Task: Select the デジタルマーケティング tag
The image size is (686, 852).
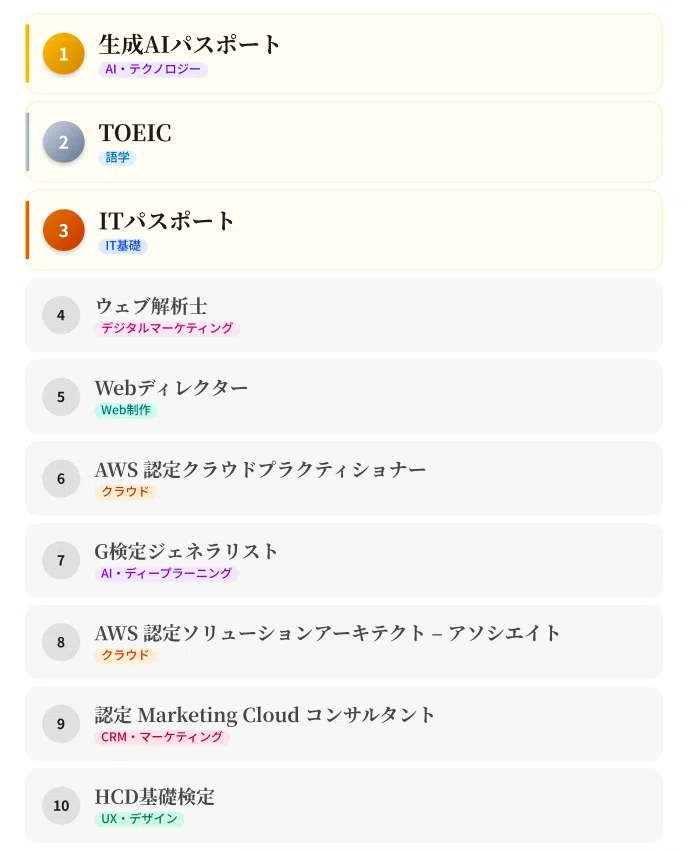Action: point(167,328)
